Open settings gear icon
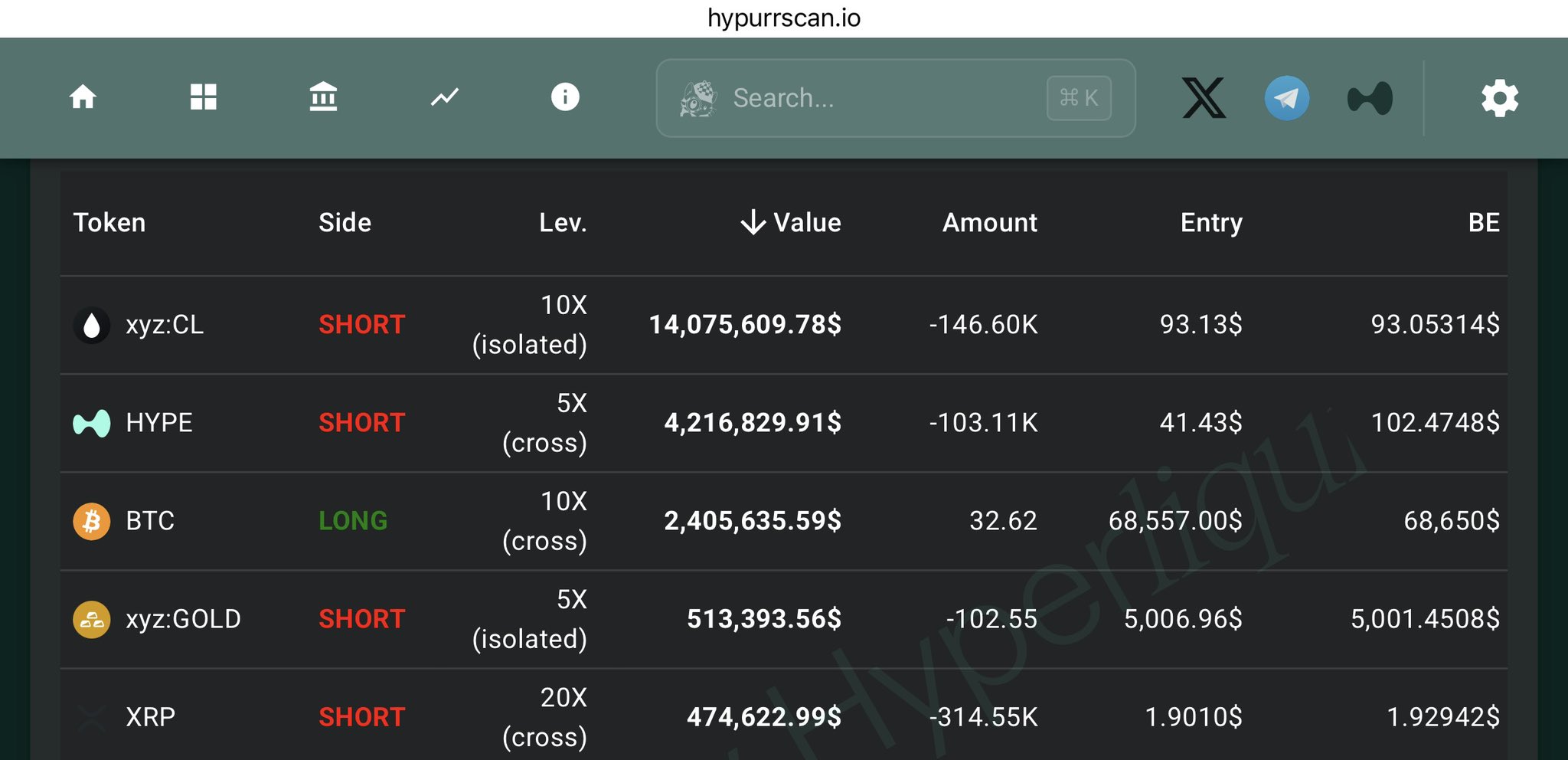1568x760 pixels. coord(1499,98)
